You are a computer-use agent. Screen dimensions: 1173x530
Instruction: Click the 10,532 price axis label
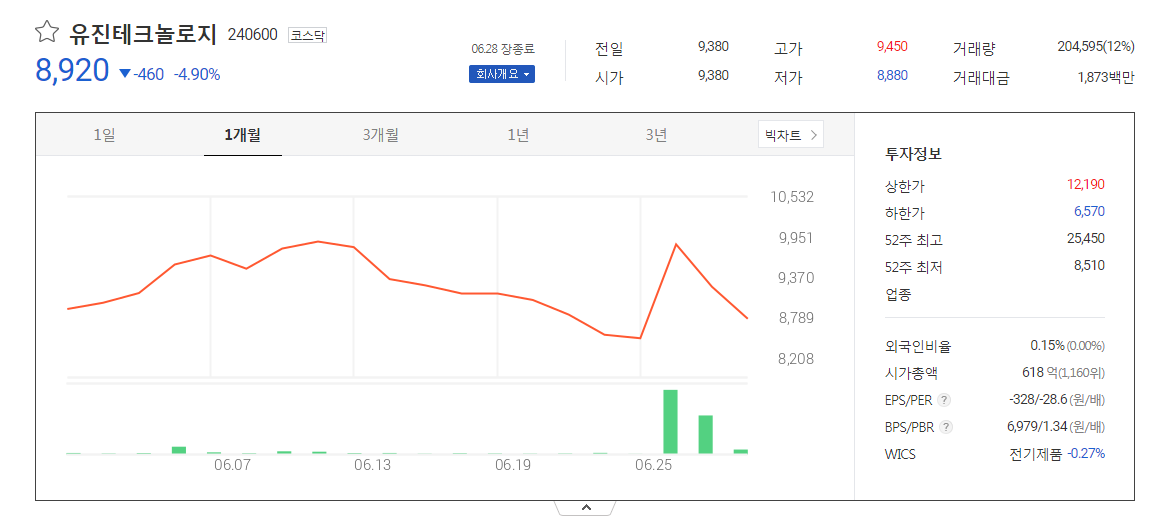click(x=792, y=197)
